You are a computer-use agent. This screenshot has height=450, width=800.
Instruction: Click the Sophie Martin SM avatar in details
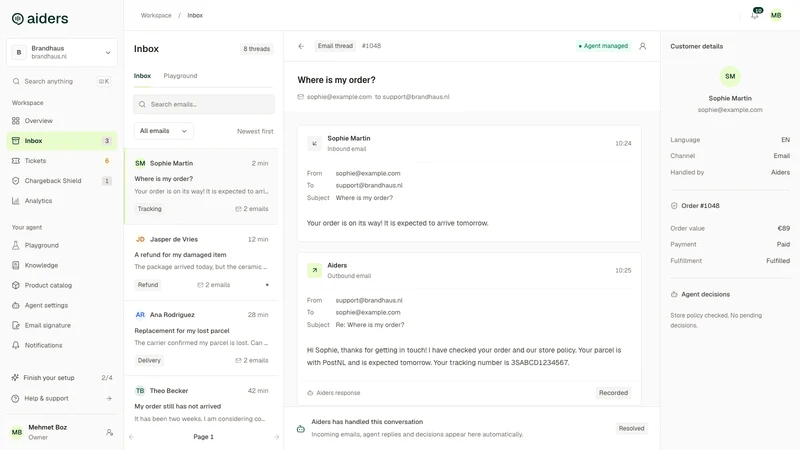tap(730, 77)
